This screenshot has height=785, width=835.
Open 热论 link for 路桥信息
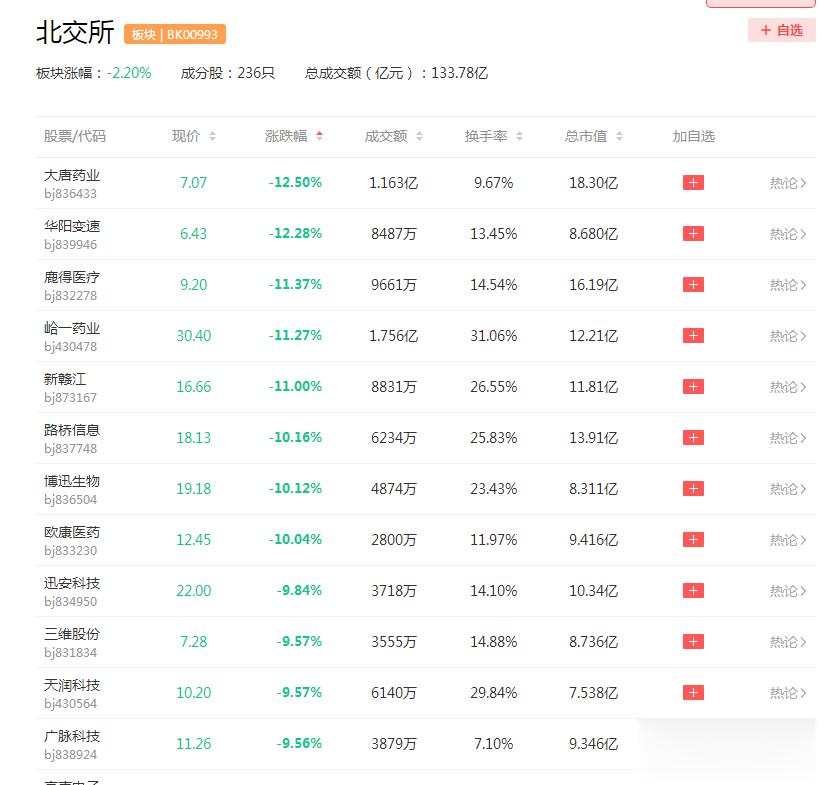788,438
